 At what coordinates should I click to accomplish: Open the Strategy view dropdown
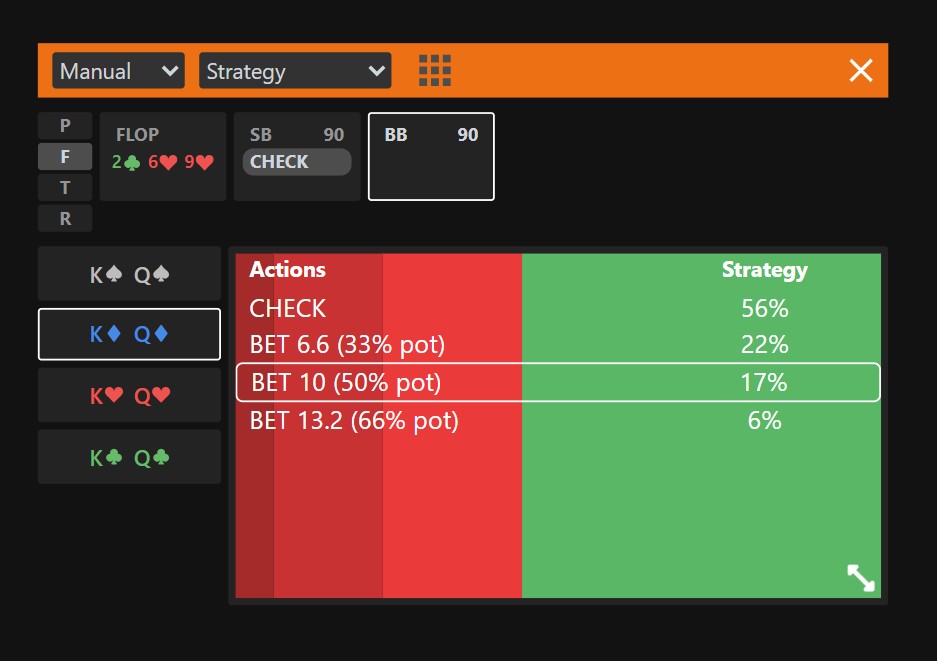pyautogui.click(x=295, y=71)
